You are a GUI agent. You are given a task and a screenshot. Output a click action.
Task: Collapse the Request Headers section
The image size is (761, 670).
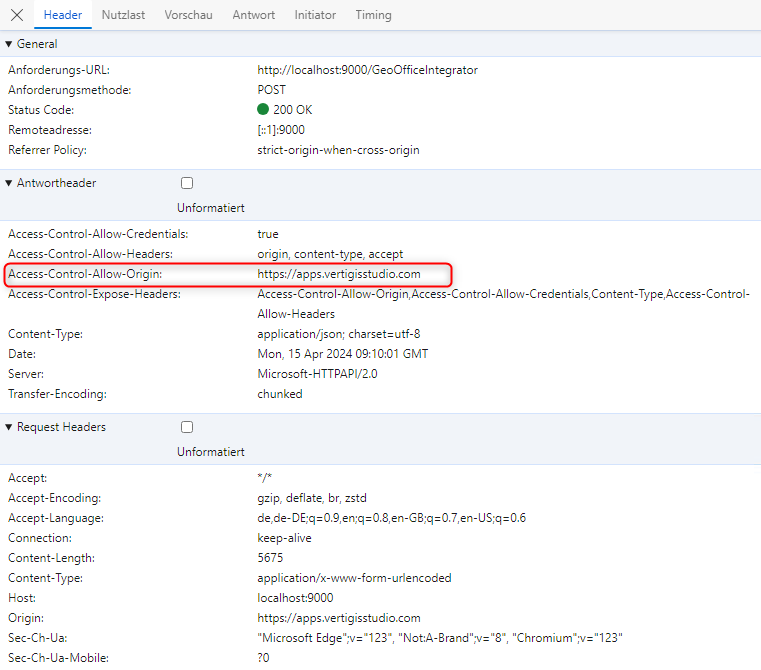[x=10, y=427]
